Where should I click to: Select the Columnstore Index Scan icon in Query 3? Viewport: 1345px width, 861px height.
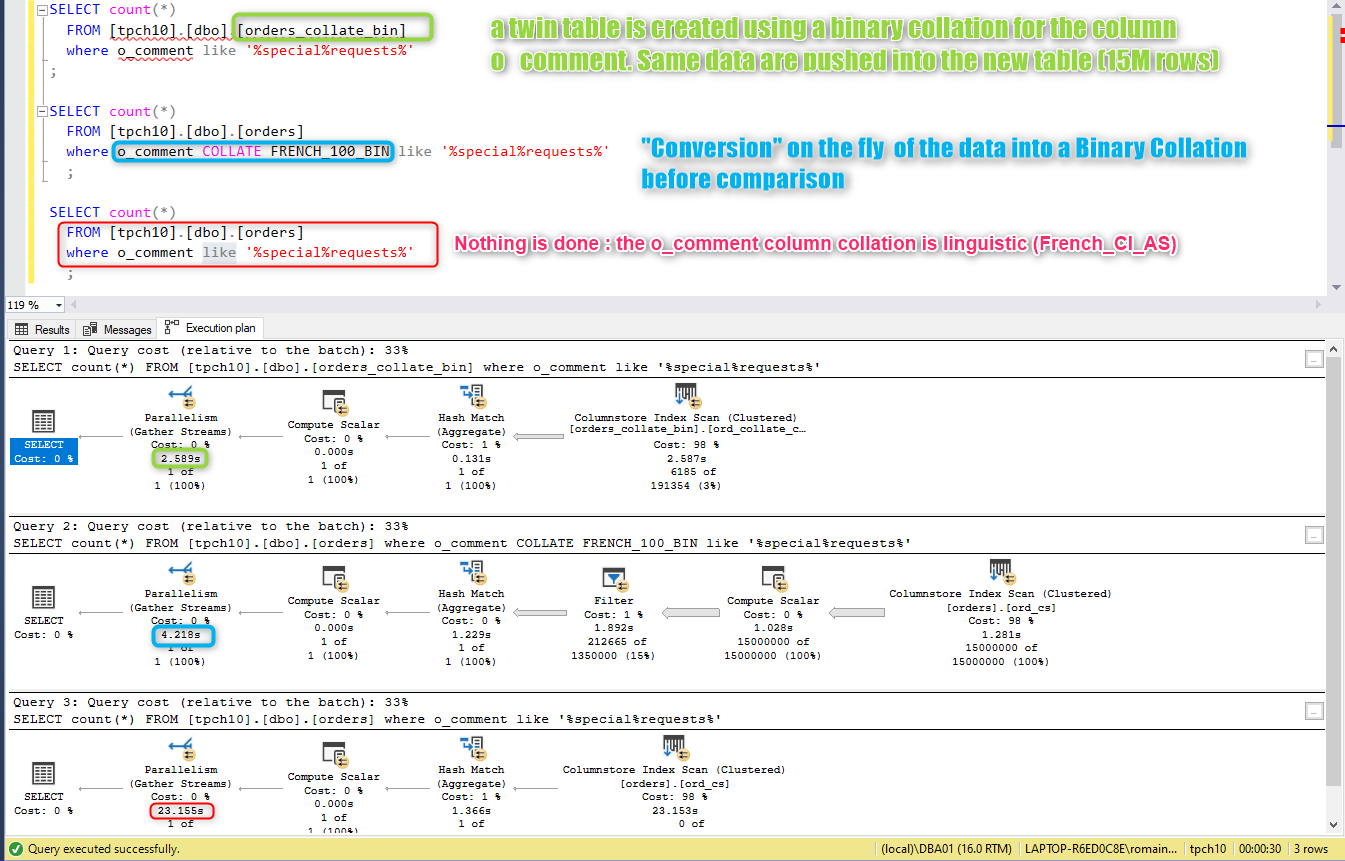tap(674, 747)
